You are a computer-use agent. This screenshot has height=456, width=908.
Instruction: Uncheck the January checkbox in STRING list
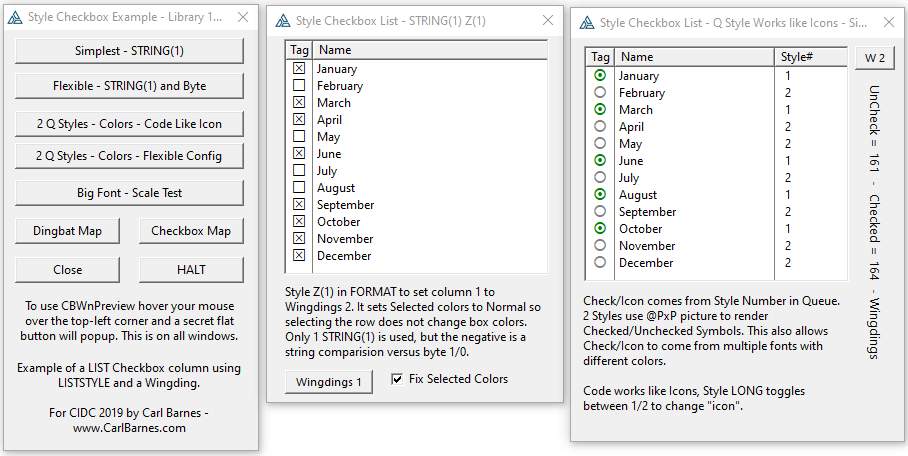pyautogui.click(x=299, y=69)
